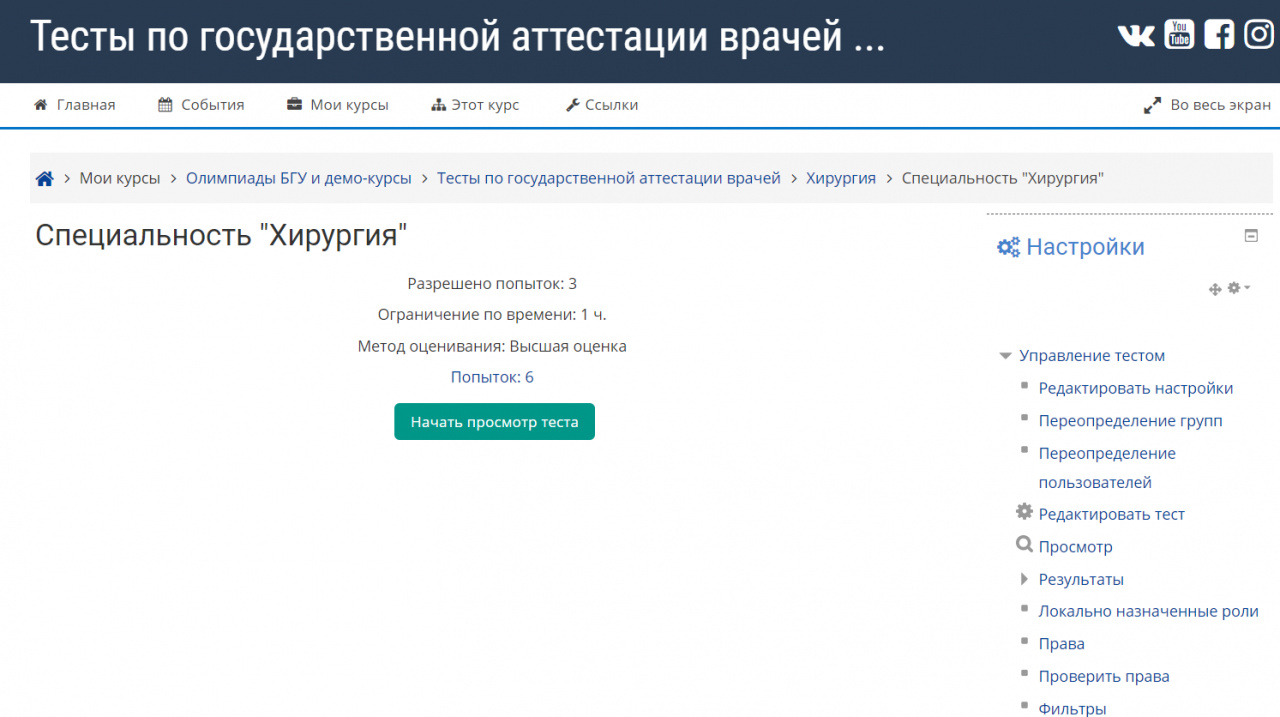Open the YouTube channel icon
Viewport: 1280px width, 717px height.
[x=1179, y=35]
